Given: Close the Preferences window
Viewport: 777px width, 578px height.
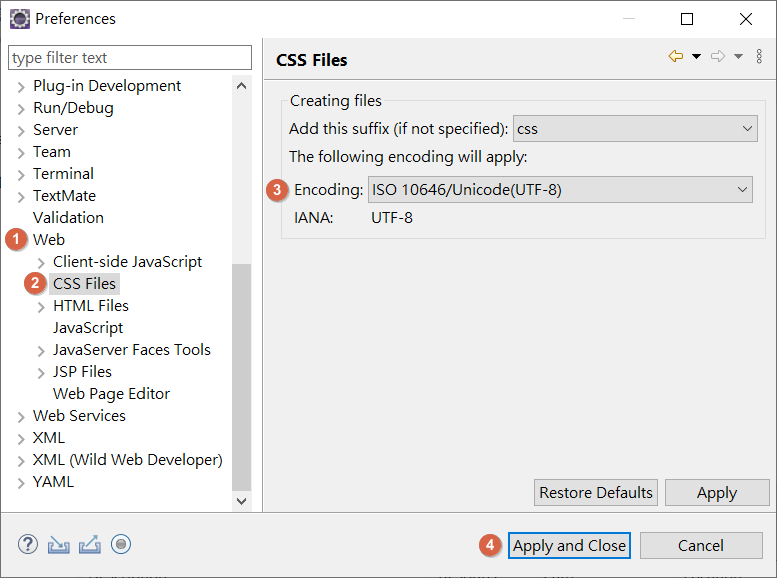Looking at the screenshot, I should point(745,19).
